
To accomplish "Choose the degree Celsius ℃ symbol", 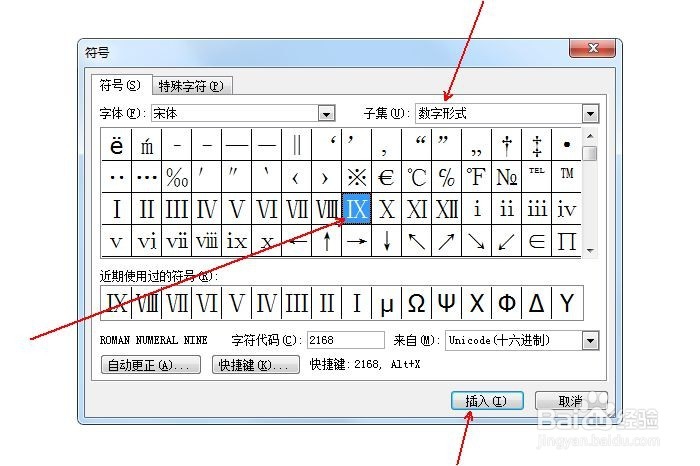I will 417,177.
